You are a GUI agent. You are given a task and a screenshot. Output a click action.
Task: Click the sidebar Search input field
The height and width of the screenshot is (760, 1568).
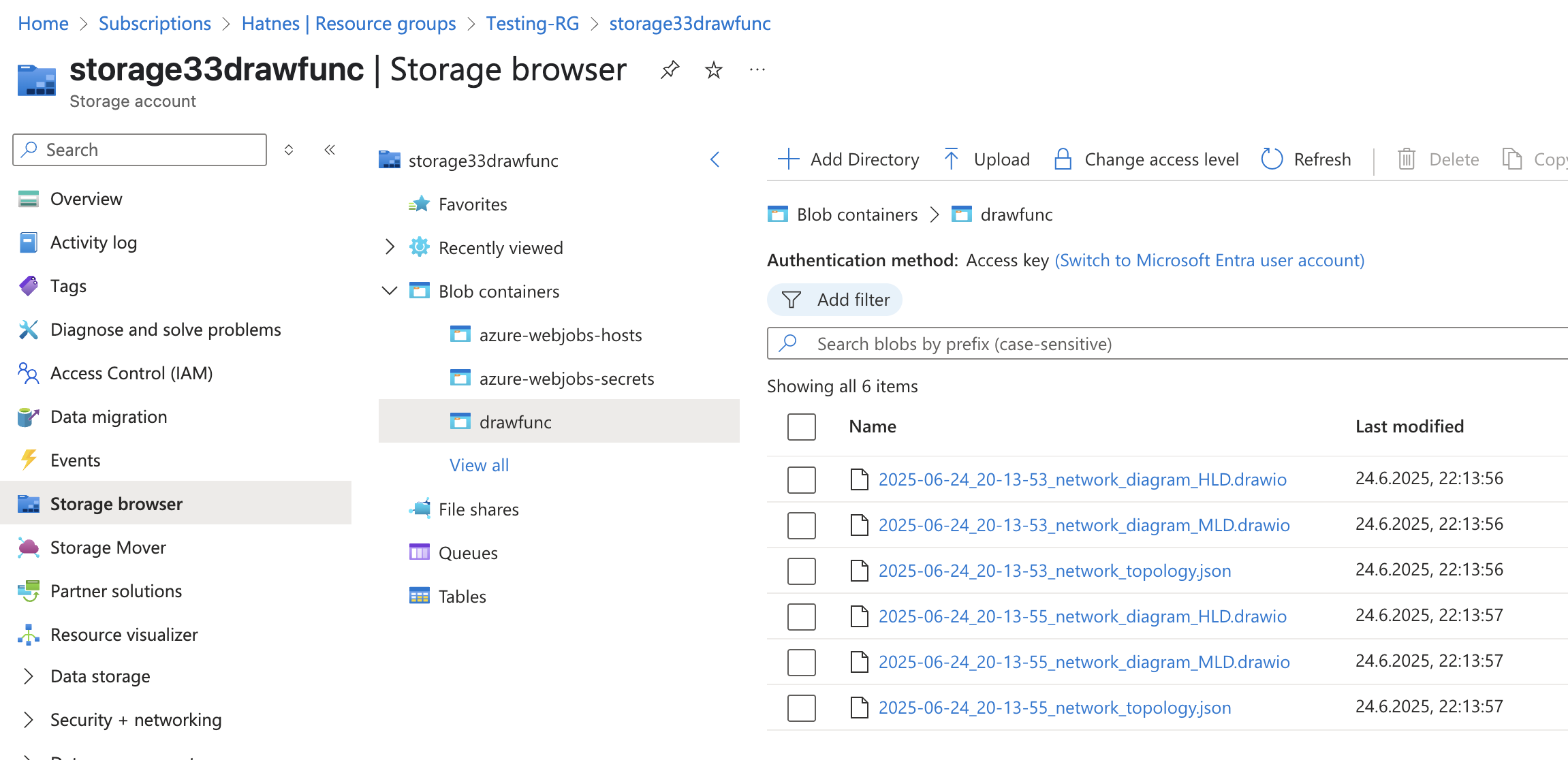(x=140, y=150)
